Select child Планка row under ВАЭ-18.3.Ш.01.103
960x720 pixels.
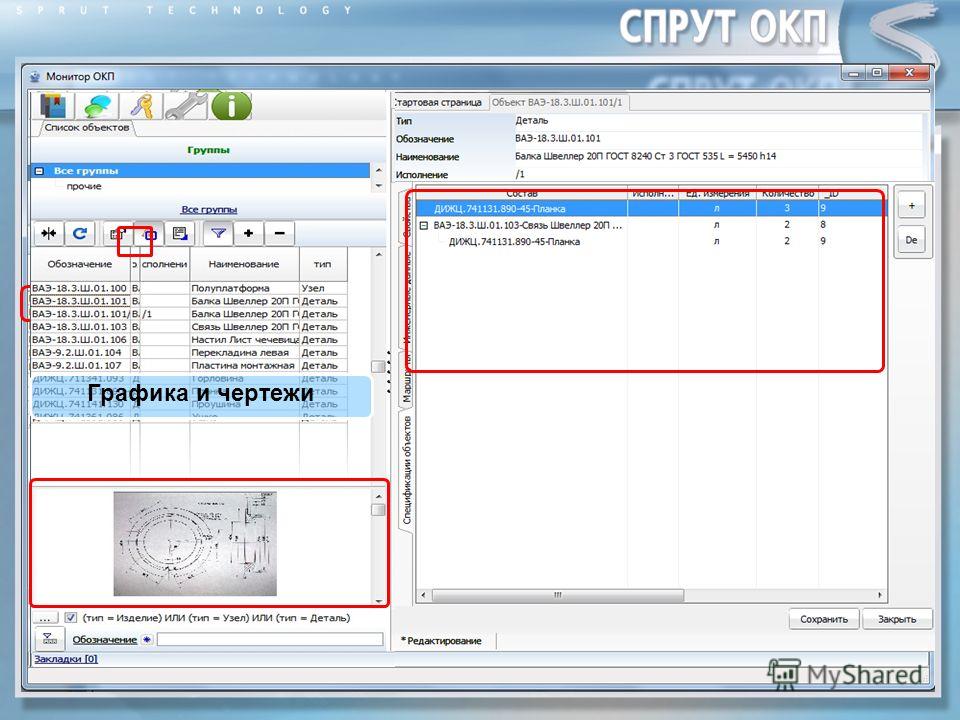pyautogui.click(x=651, y=241)
